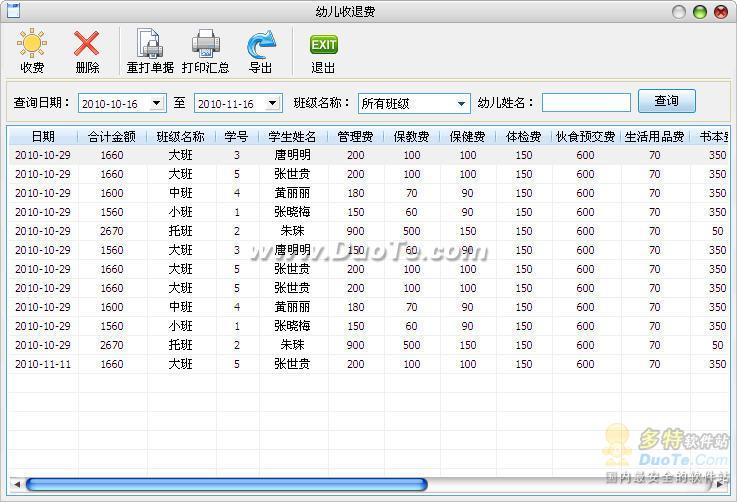
Task: Open the window system menu icon
Action: click(x=13, y=10)
